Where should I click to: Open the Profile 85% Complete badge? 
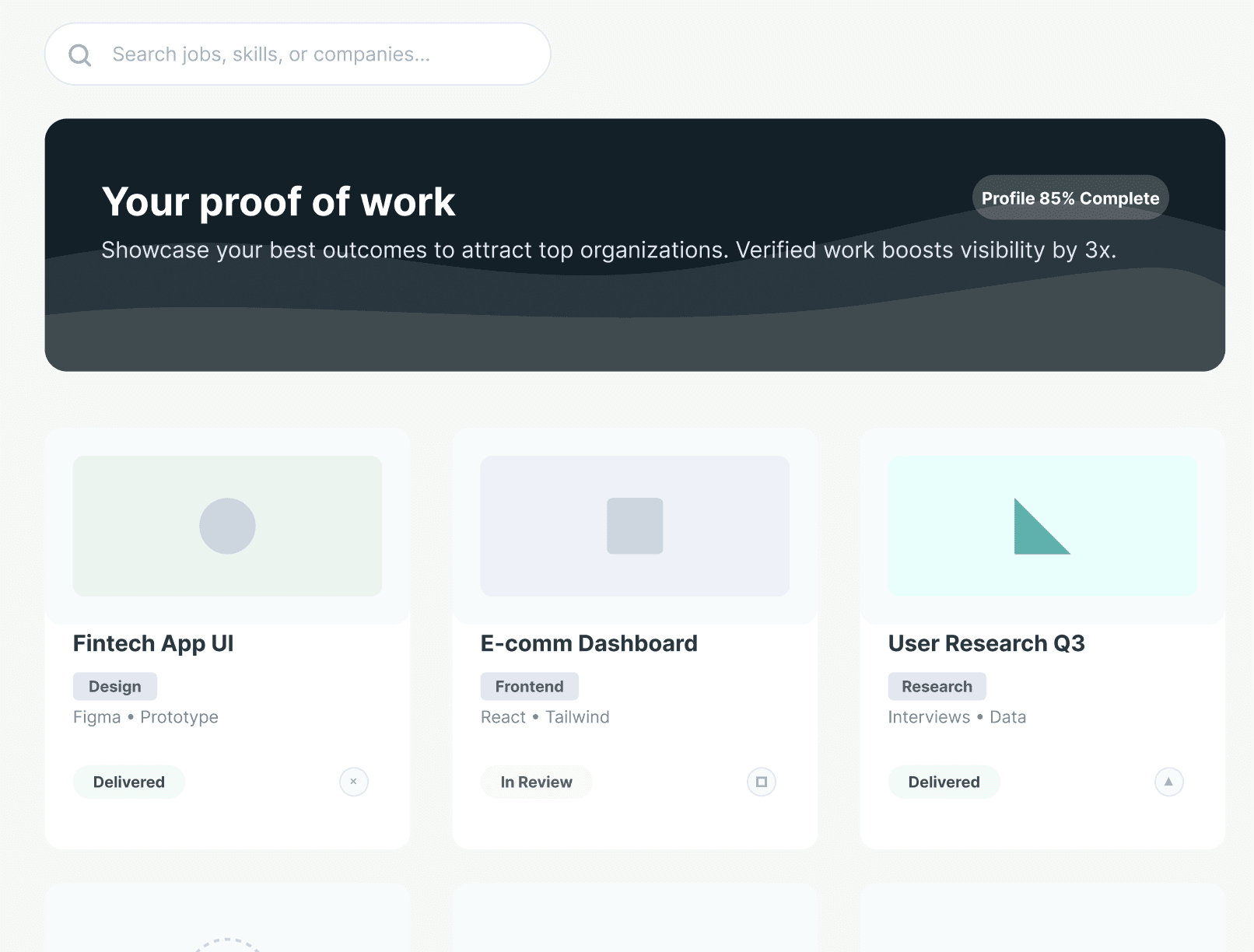click(1070, 198)
